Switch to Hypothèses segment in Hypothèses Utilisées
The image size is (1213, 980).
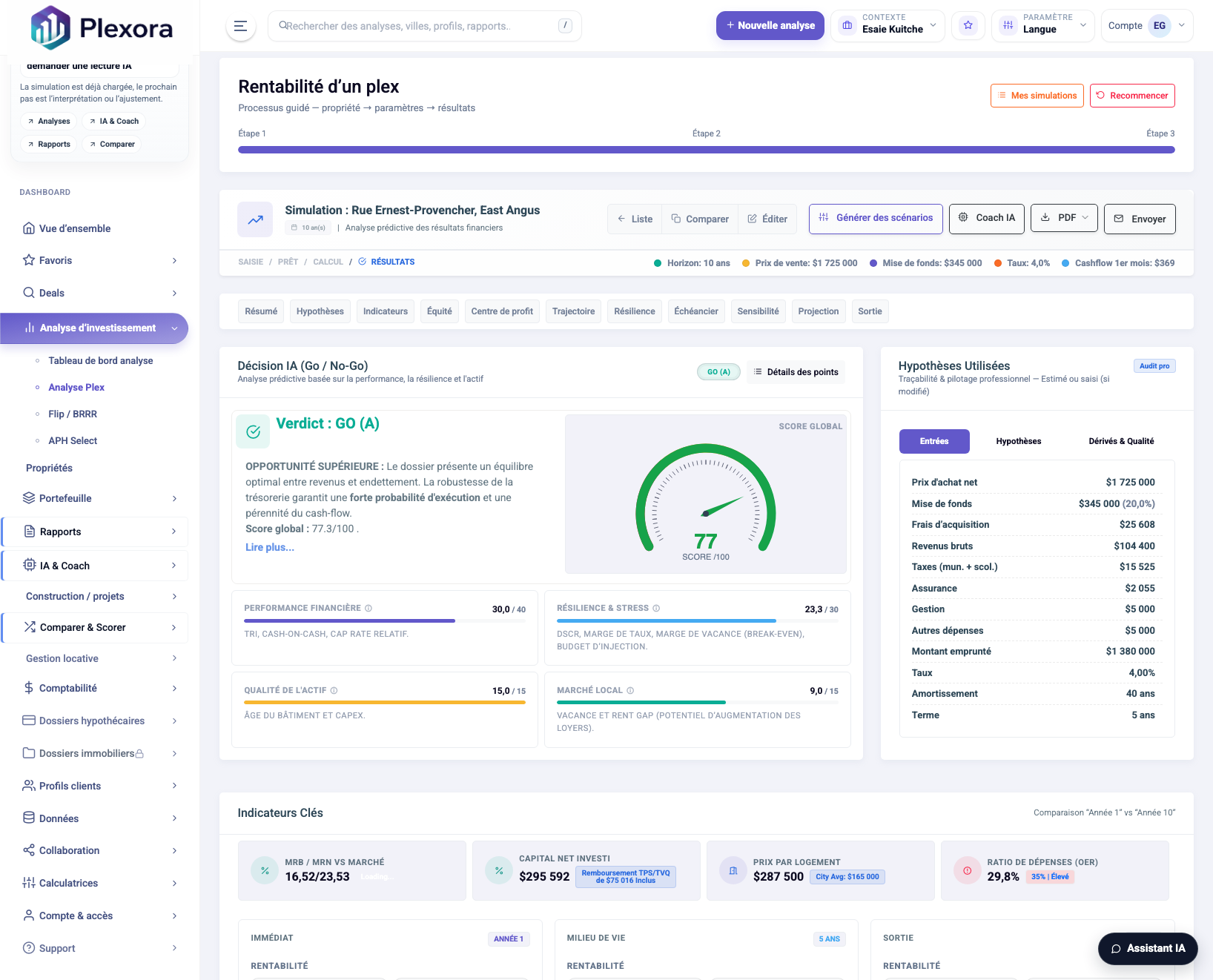(x=1018, y=441)
